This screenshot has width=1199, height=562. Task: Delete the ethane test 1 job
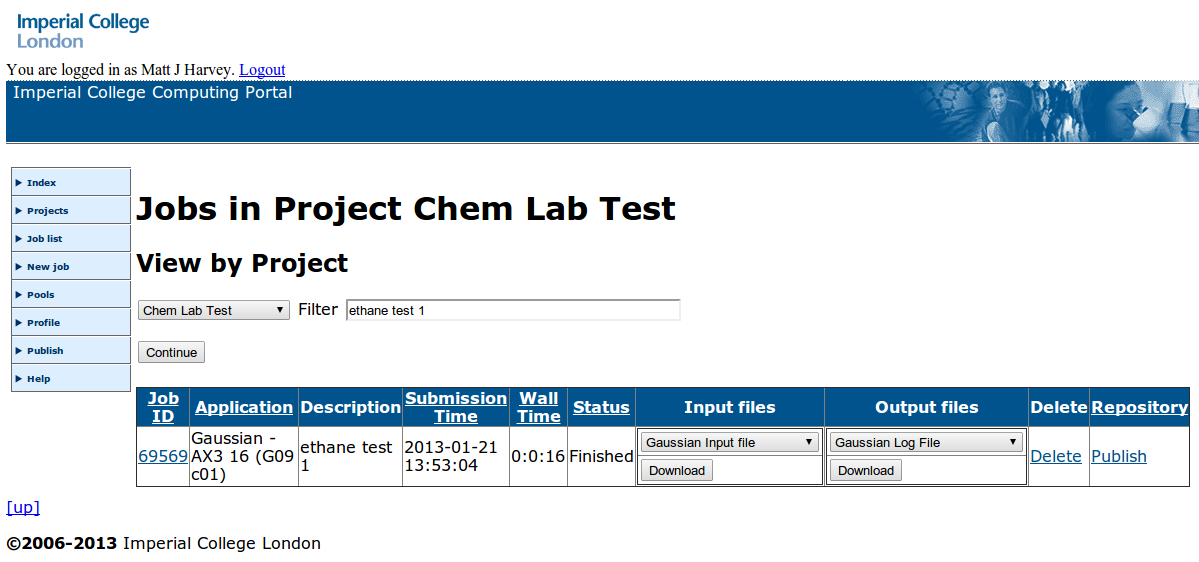(1056, 456)
